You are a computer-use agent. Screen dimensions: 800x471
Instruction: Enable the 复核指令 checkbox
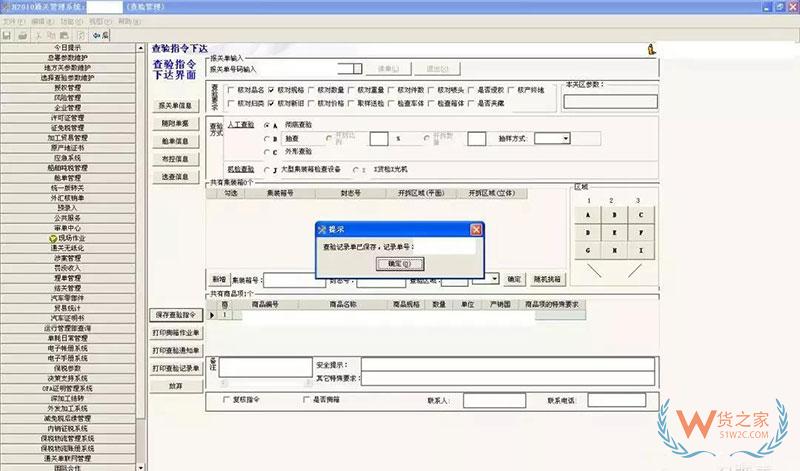[x=227, y=400]
